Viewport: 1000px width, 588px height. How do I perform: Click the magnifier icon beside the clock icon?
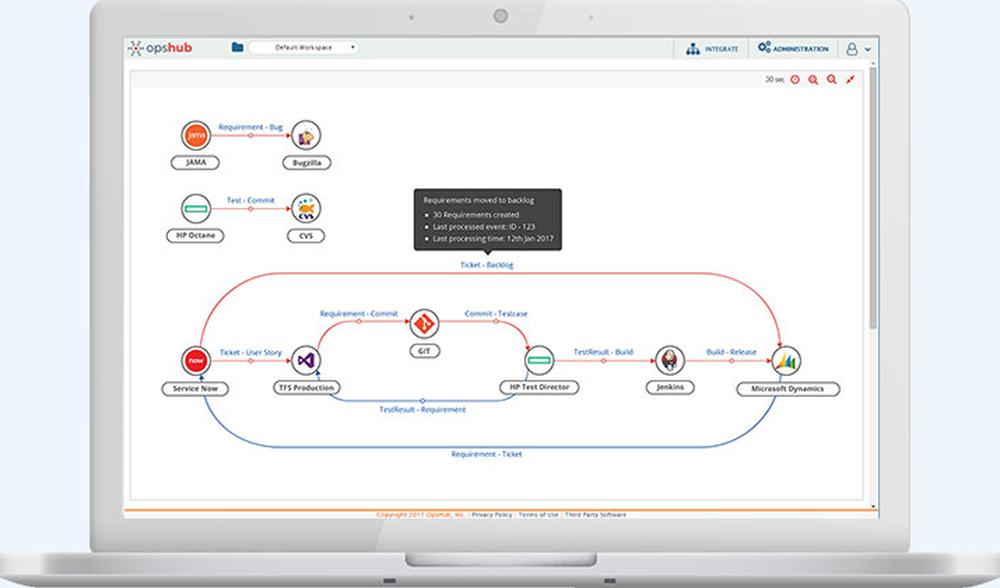pyautogui.click(x=813, y=80)
